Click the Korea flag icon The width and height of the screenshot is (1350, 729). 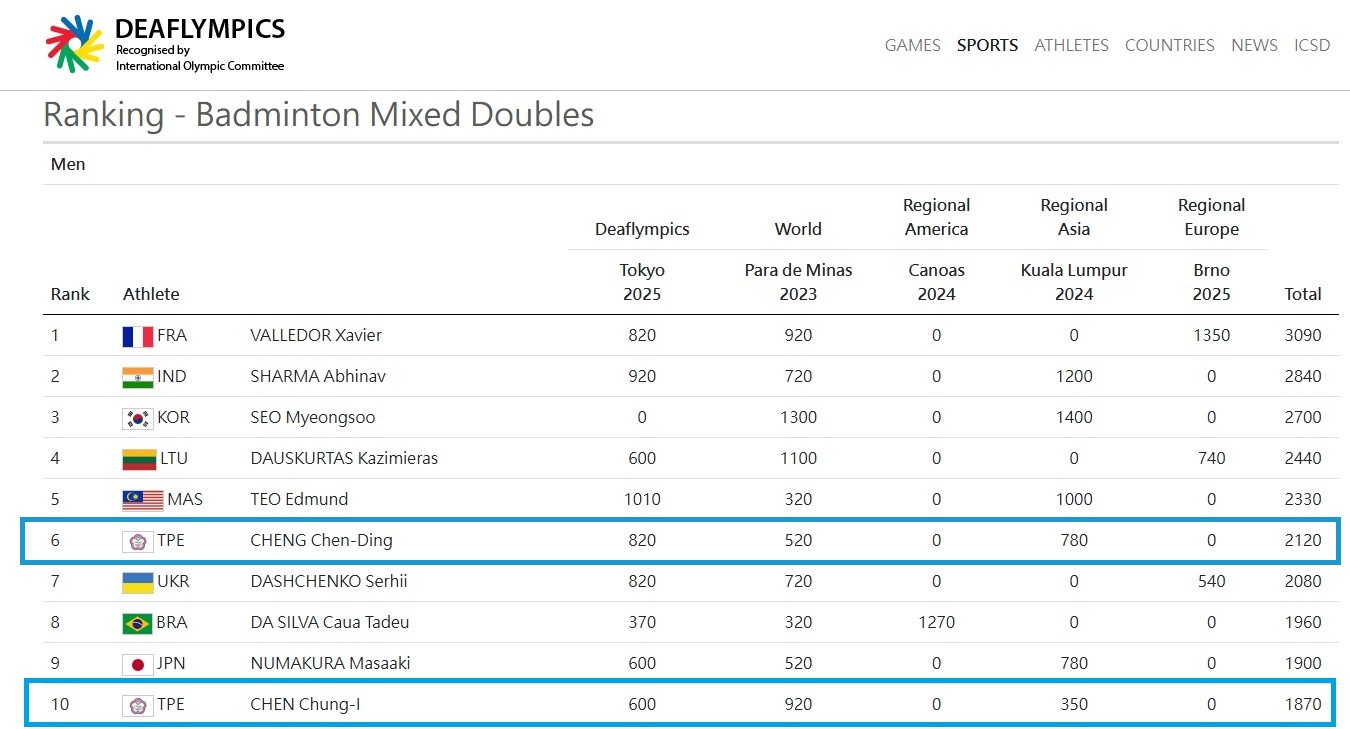tap(137, 418)
